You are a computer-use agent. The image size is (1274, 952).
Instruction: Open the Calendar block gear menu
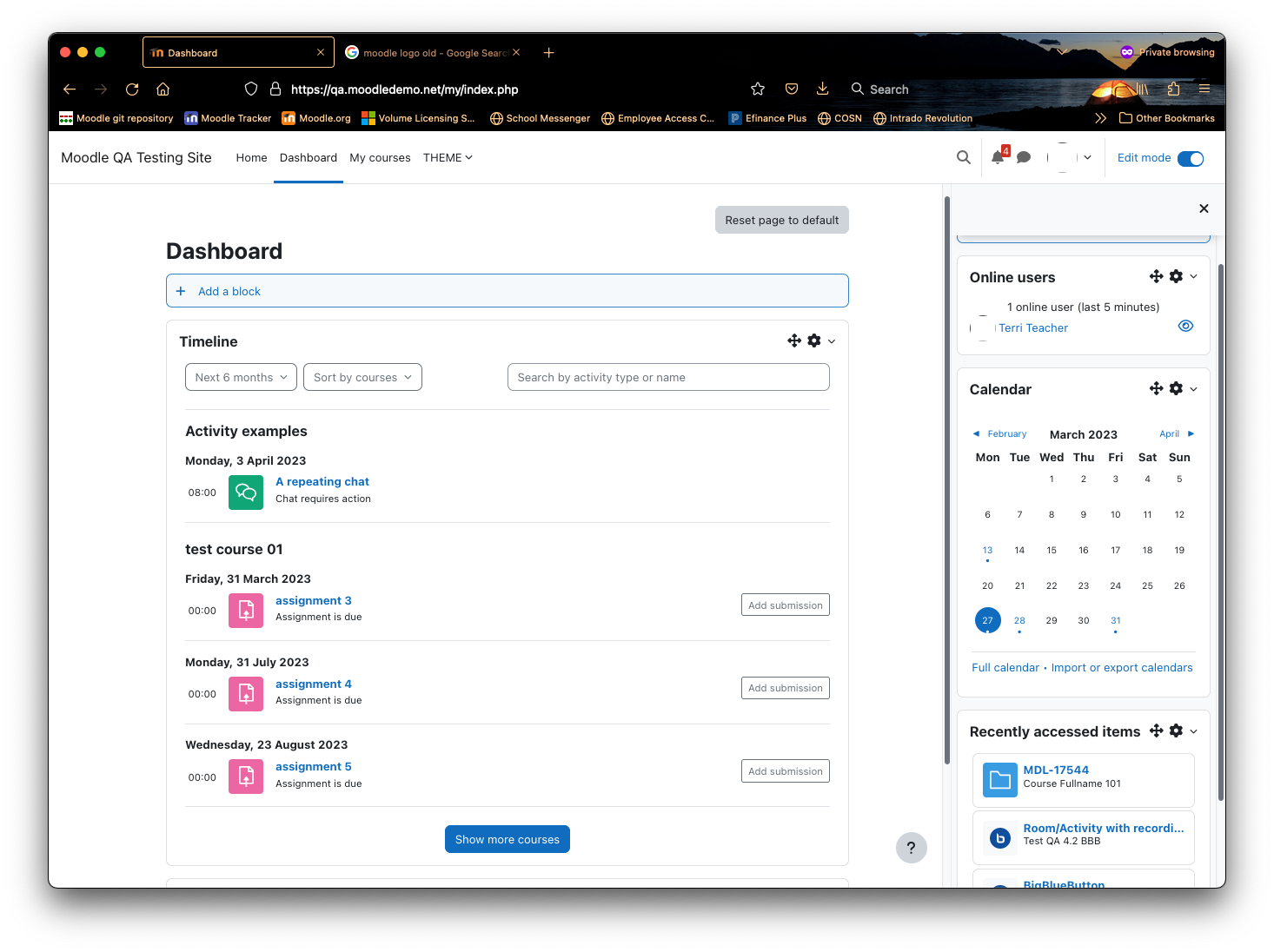click(1176, 388)
